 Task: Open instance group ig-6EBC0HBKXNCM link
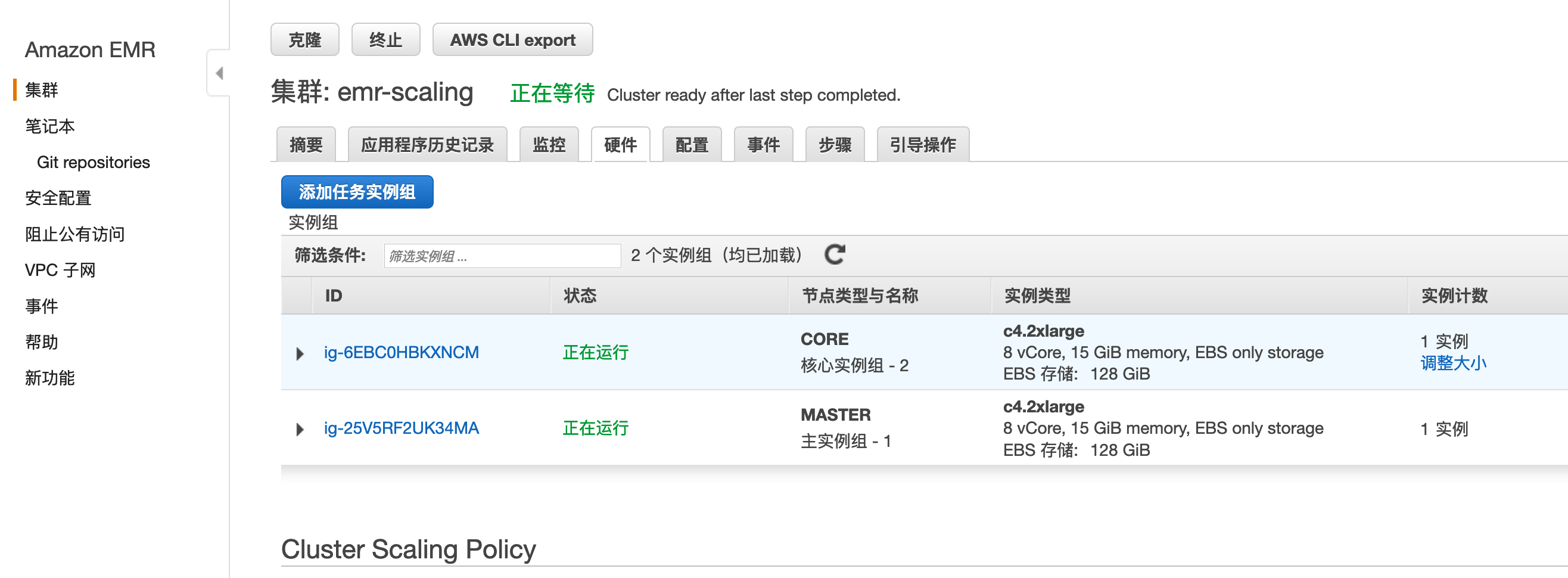[401, 352]
